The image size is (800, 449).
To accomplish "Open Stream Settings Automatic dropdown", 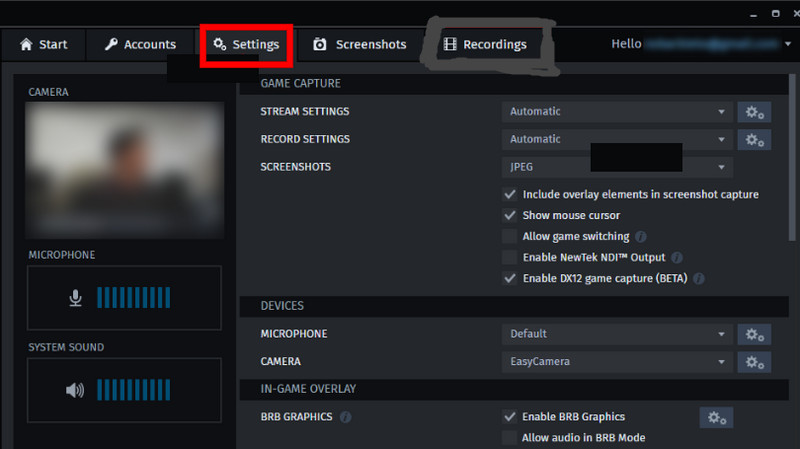I will tap(617, 112).
